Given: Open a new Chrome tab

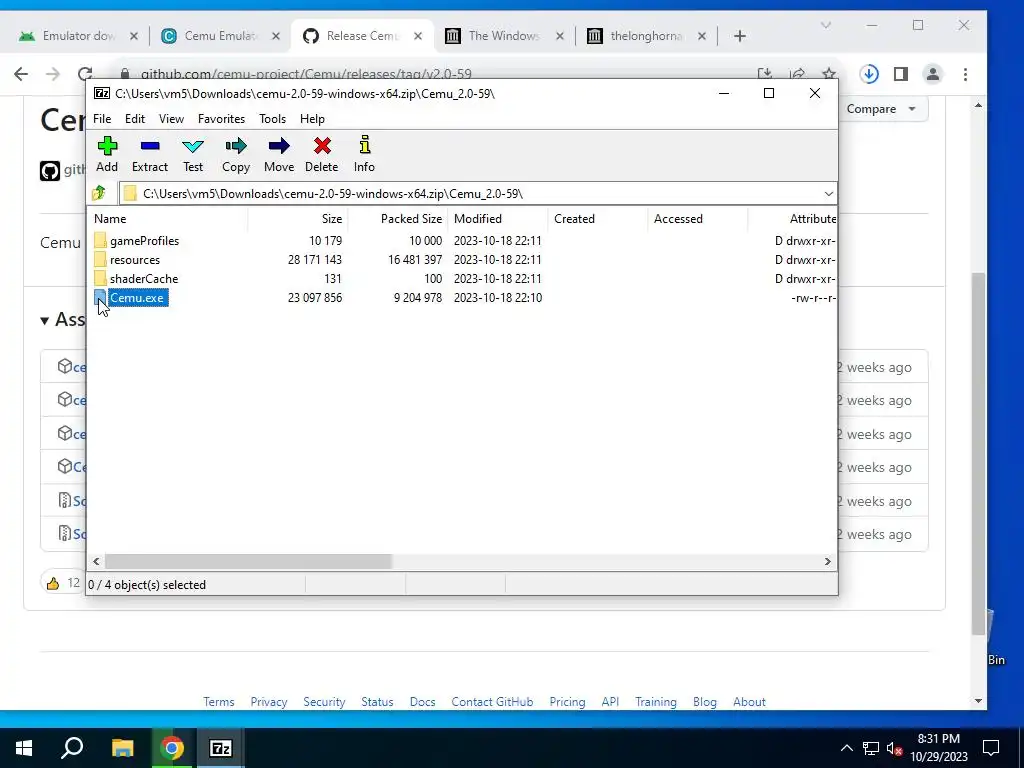Looking at the screenshot, I should [x=739, y=36].
